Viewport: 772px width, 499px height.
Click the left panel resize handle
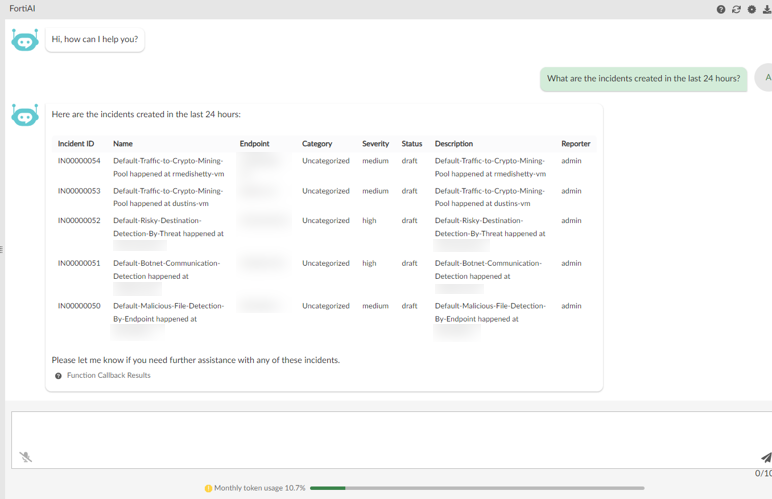[x=2, y=250]
